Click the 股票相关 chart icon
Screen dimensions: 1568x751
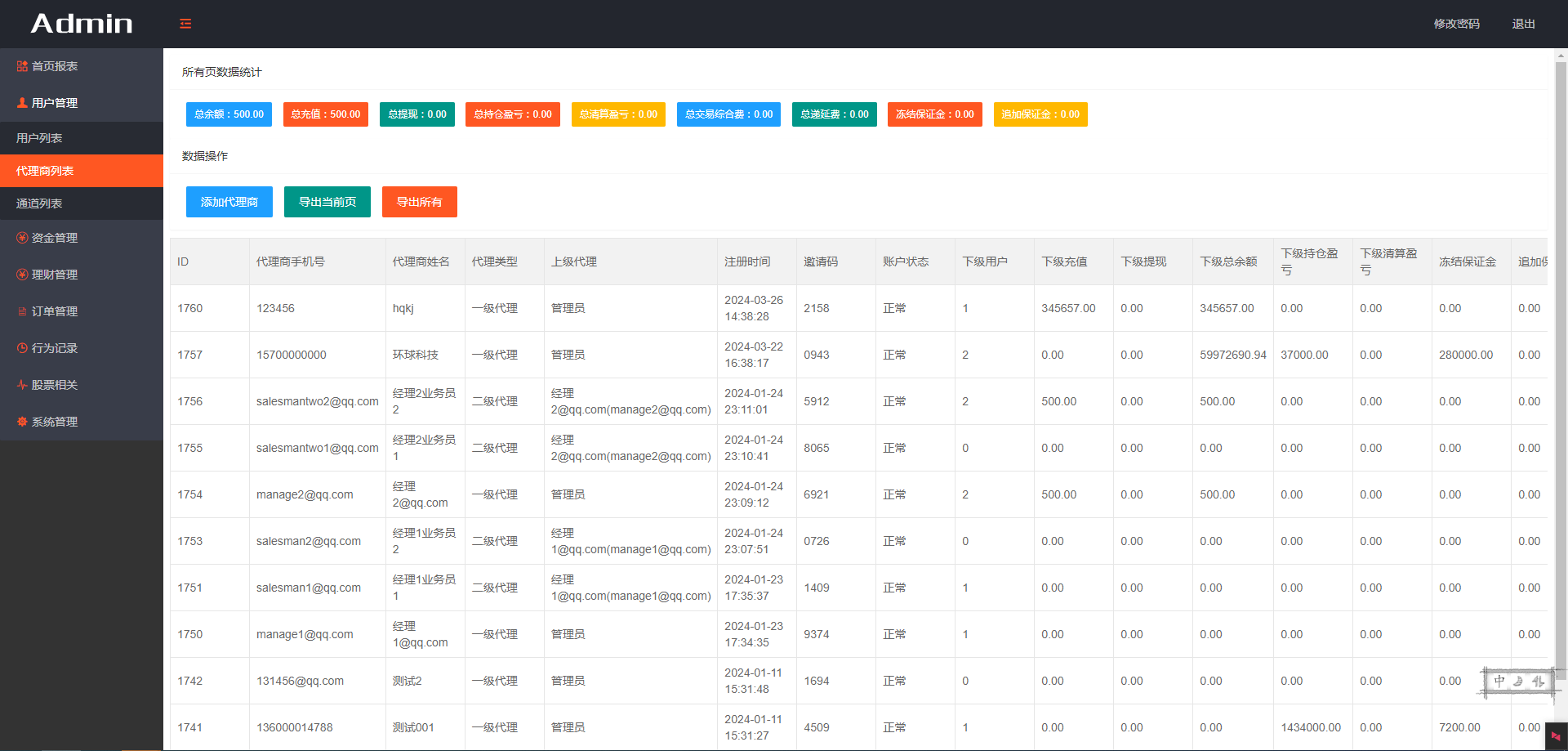pos(22,385)
